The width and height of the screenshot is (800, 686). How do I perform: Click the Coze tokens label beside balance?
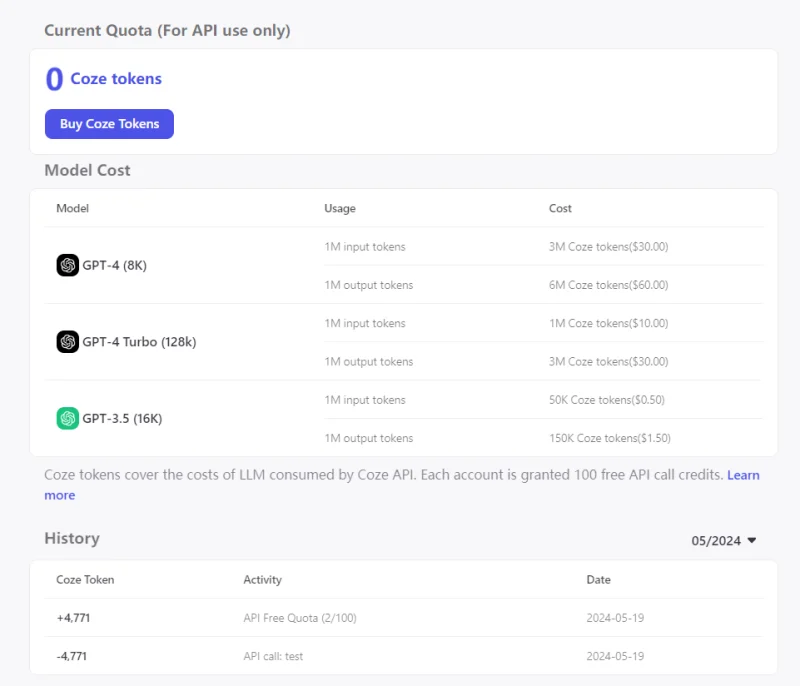116,79
